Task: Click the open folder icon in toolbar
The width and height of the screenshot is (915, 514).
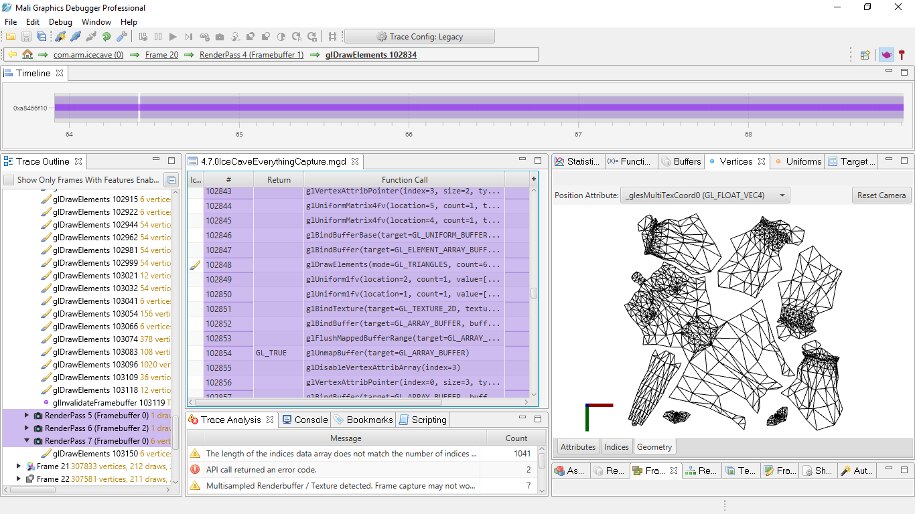Action: 10,37
